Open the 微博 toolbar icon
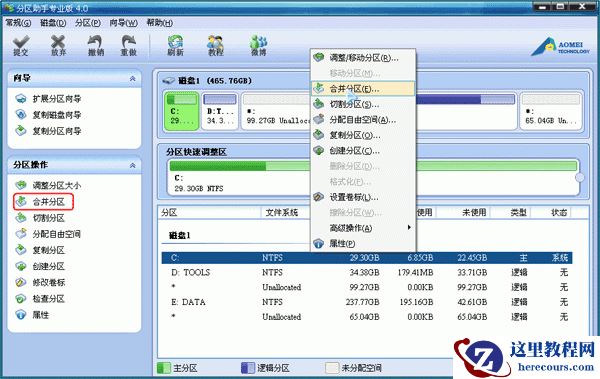This screenshot has width=600, height=379. [x=258, y=46]
